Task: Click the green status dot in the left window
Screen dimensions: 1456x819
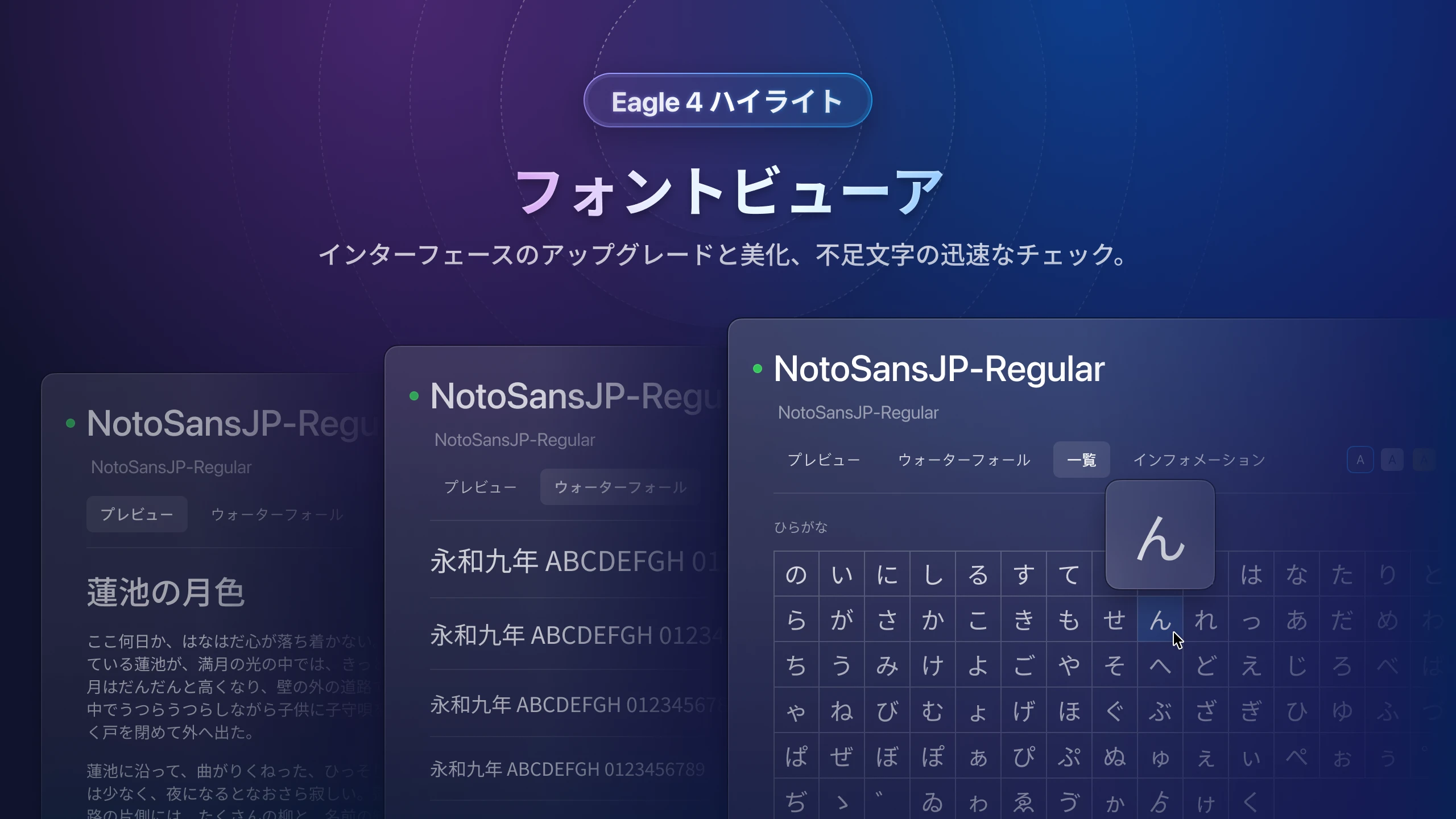Action: (x=71, y=423)
